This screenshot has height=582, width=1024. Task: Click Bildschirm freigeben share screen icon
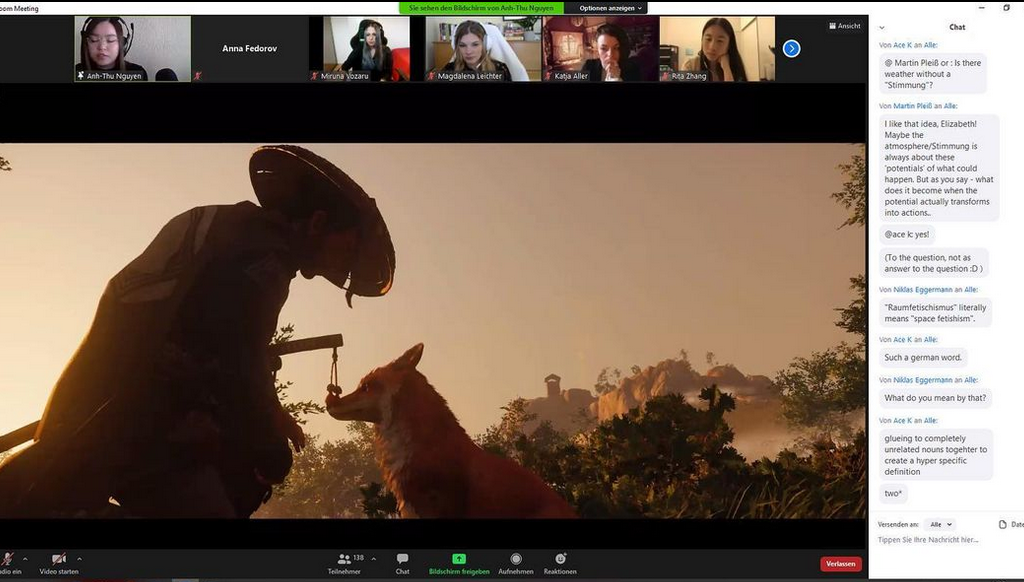tap(459, 558)
